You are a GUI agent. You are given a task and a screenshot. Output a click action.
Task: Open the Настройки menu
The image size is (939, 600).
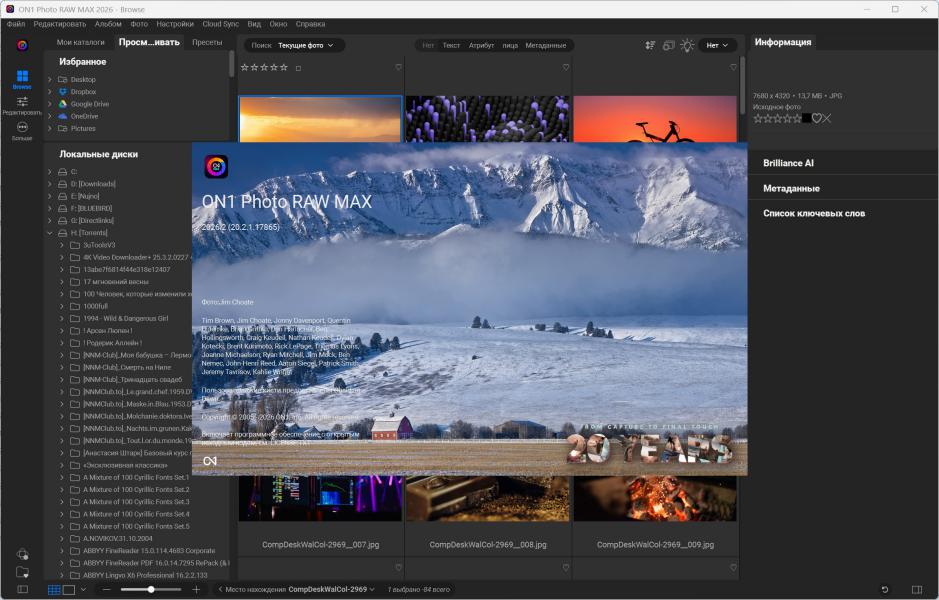(x=175, y=23)
